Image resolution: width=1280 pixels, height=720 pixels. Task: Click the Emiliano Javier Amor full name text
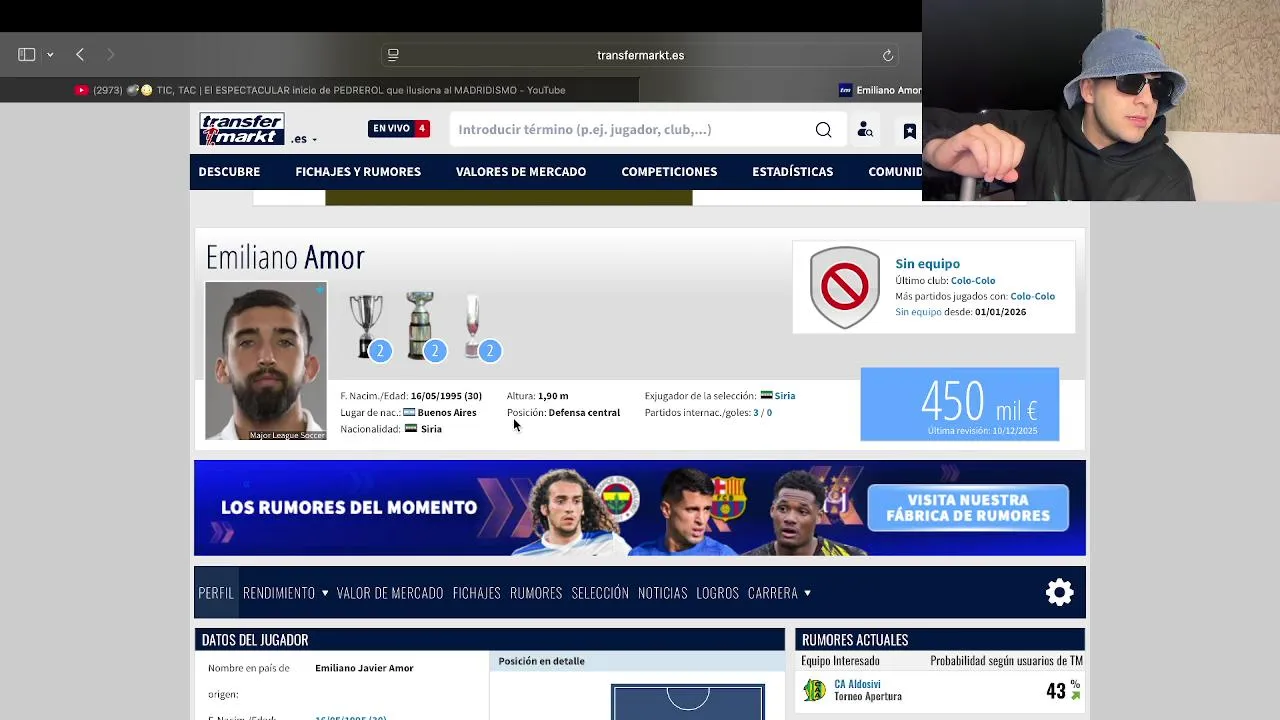364,668
